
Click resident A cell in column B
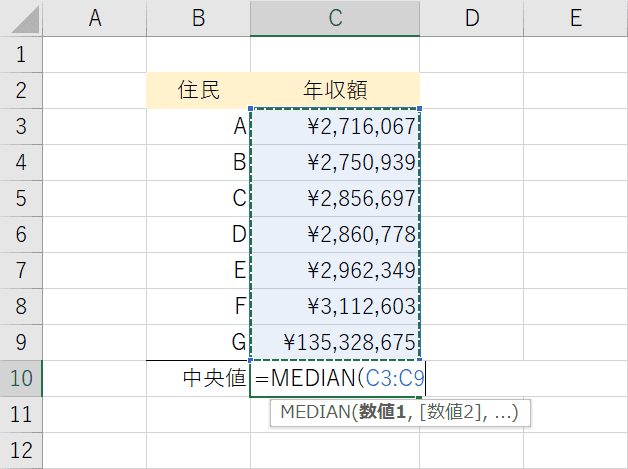tap(198, 127)
